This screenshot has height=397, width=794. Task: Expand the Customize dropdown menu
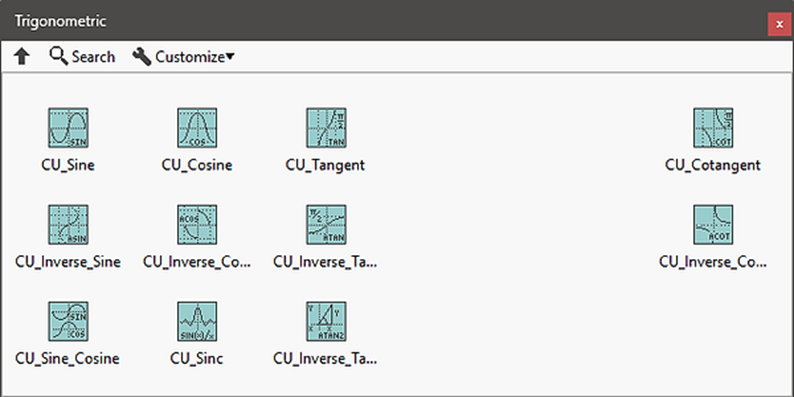(183, 57)
